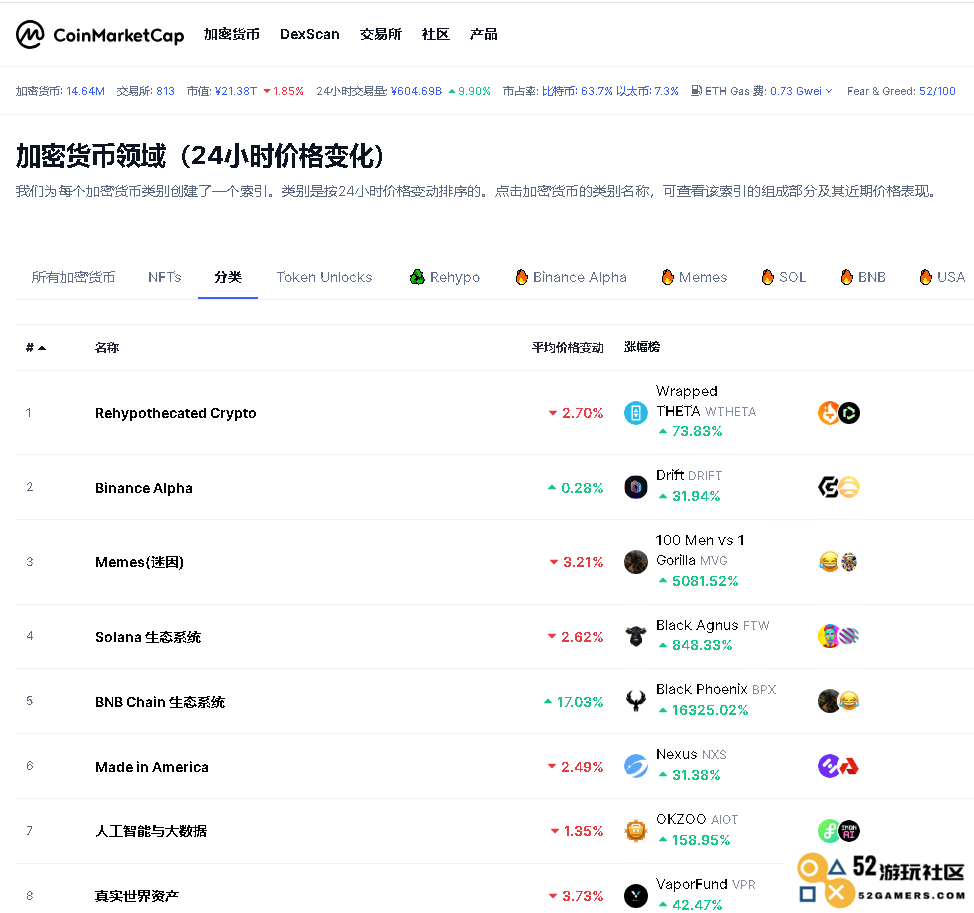Image resolution: width=974 pixels, height=913 pixels.
Task: Click gainer icons in Solana row
Action: [x=839, y=636]
